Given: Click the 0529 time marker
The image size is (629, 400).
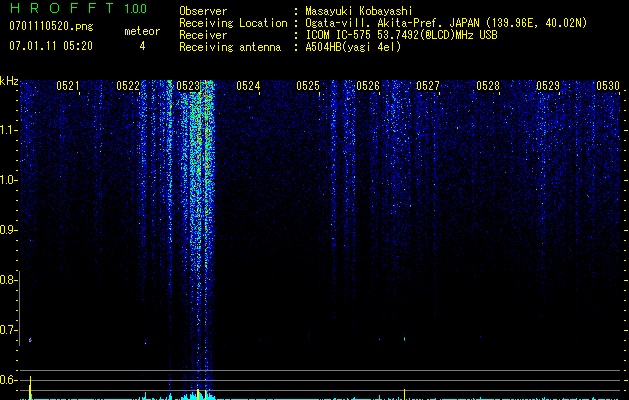Looking at the screenshot, I should [x=548, y=86].
